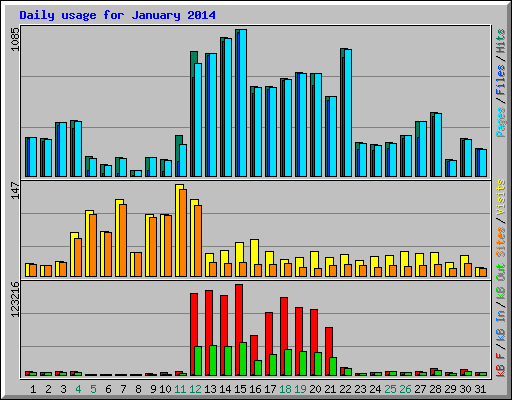This screenshot has height=400, width=512.
Task: Click day label 22 on the x-axis
Action: [345, 389]
